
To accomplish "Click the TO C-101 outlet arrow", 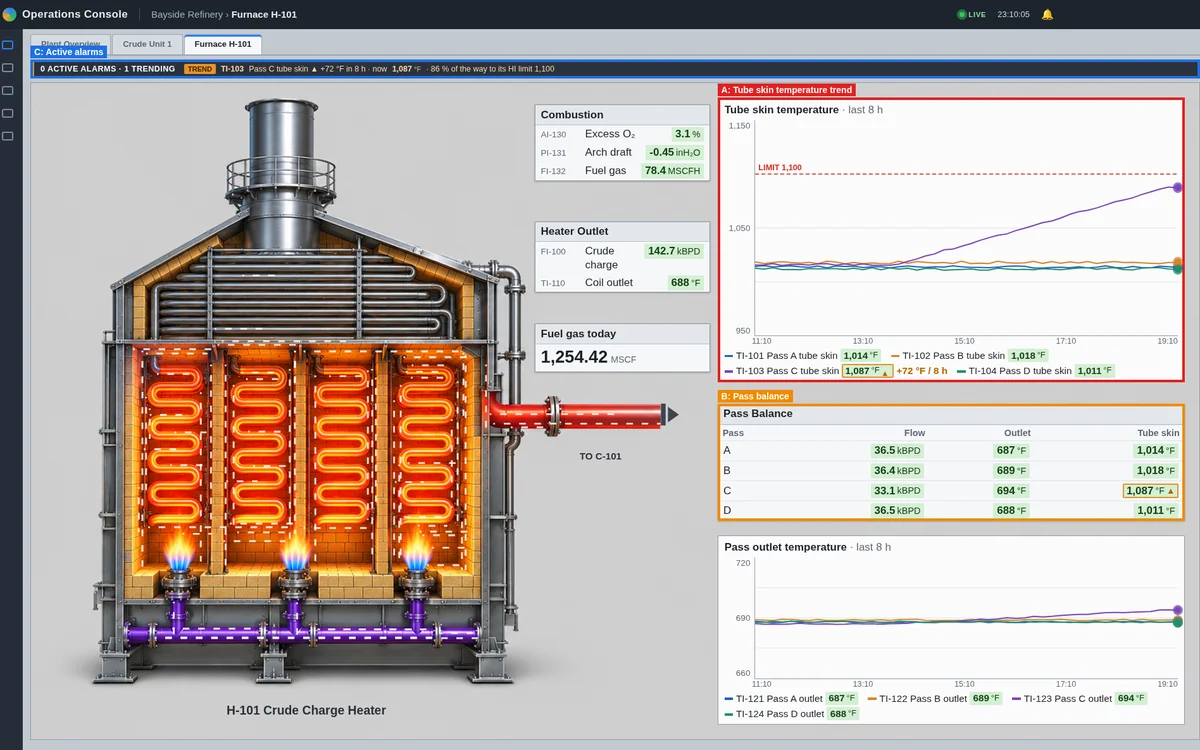I will [x=672, y=414].
